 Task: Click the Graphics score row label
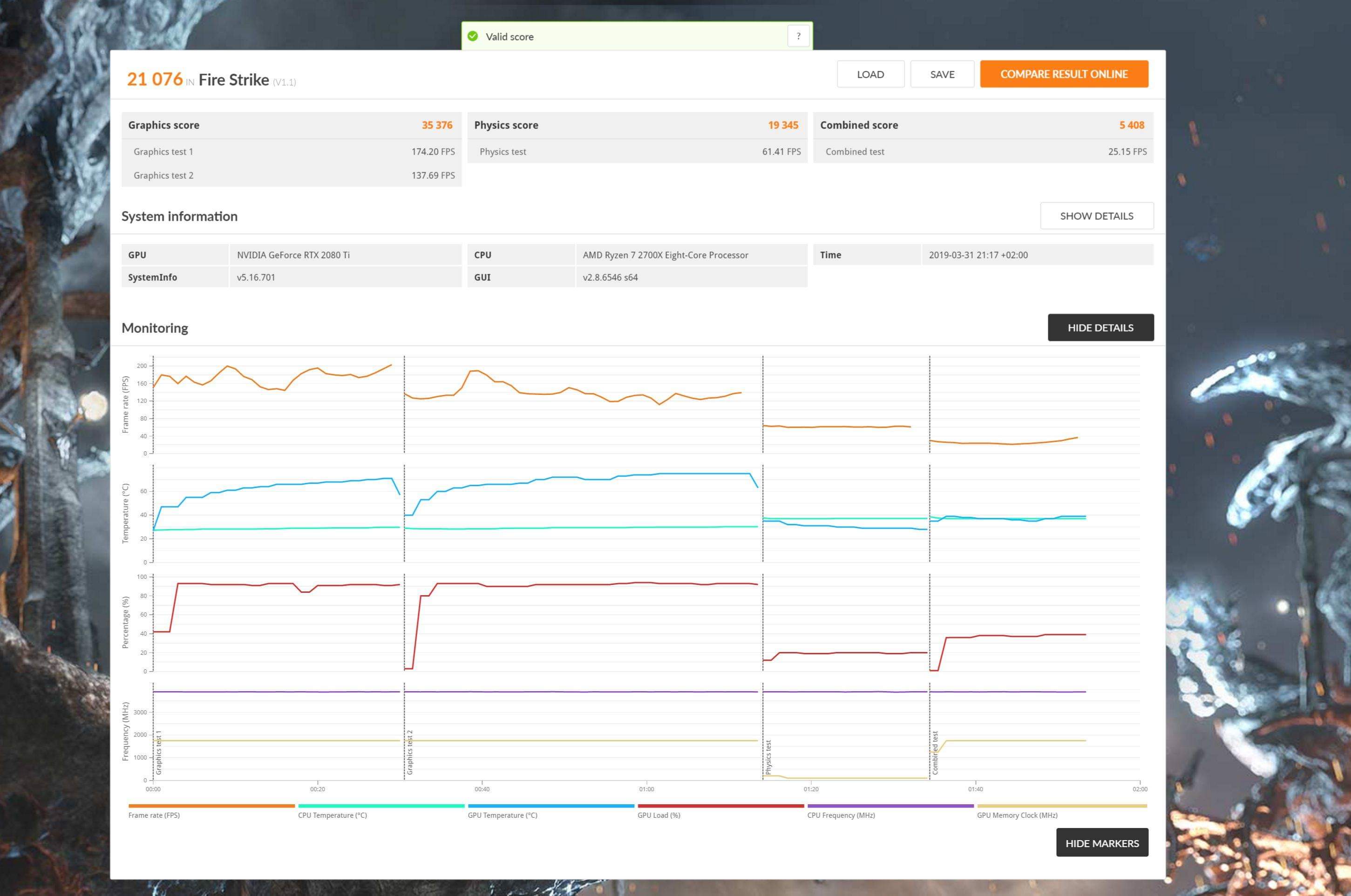tap(163, 125)
